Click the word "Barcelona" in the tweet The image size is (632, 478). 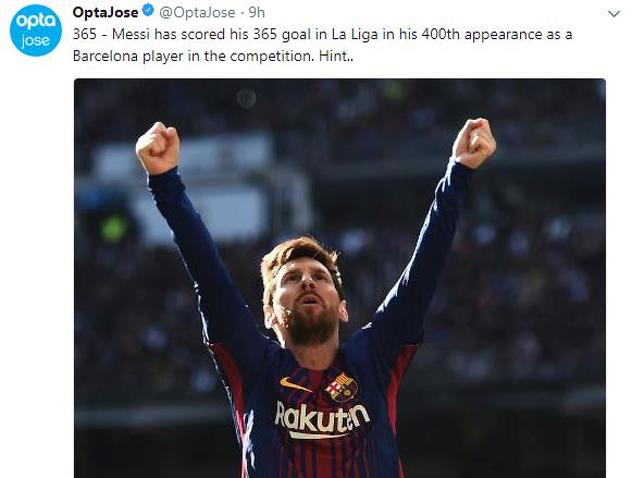106,56
